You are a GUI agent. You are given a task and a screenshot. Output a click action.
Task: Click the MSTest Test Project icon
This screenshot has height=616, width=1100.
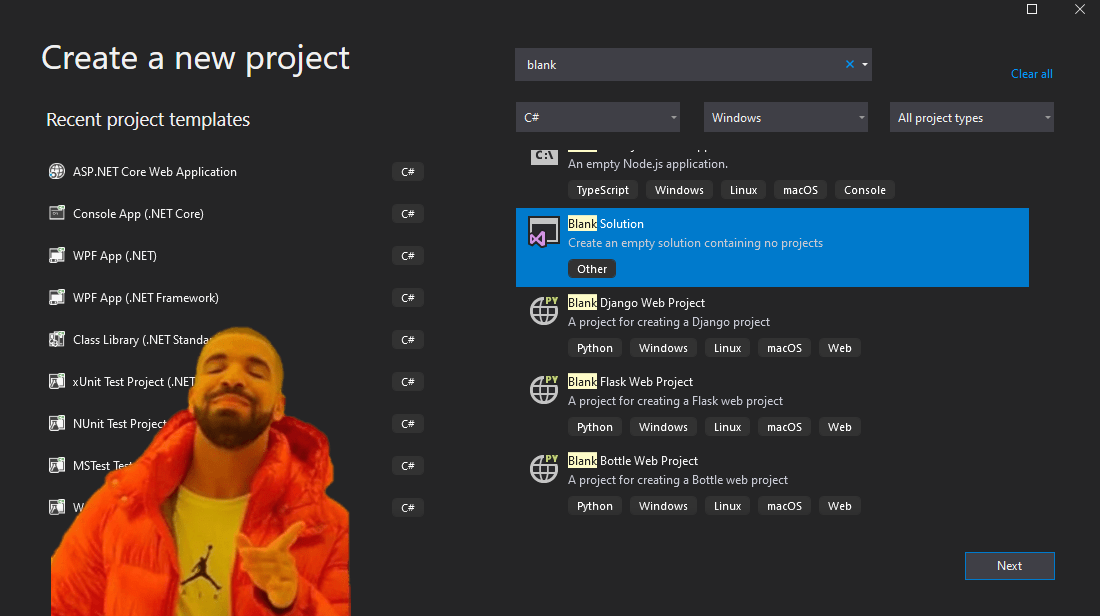[57, 465]
